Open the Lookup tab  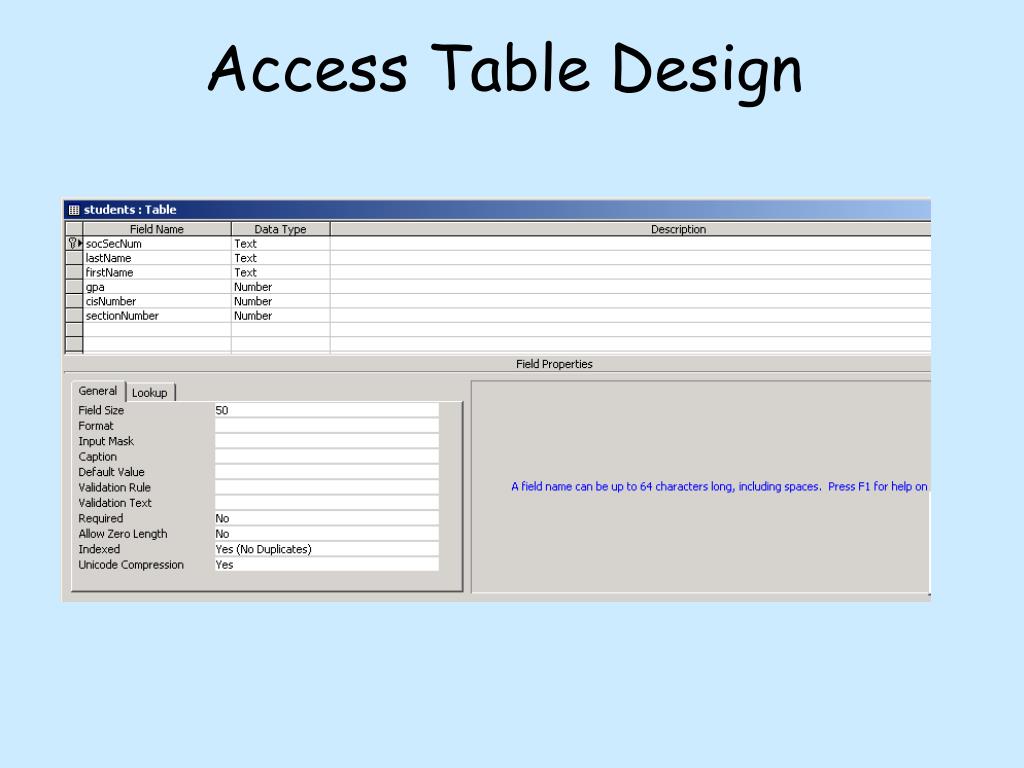pyautogui.click(x=150, y=393)
